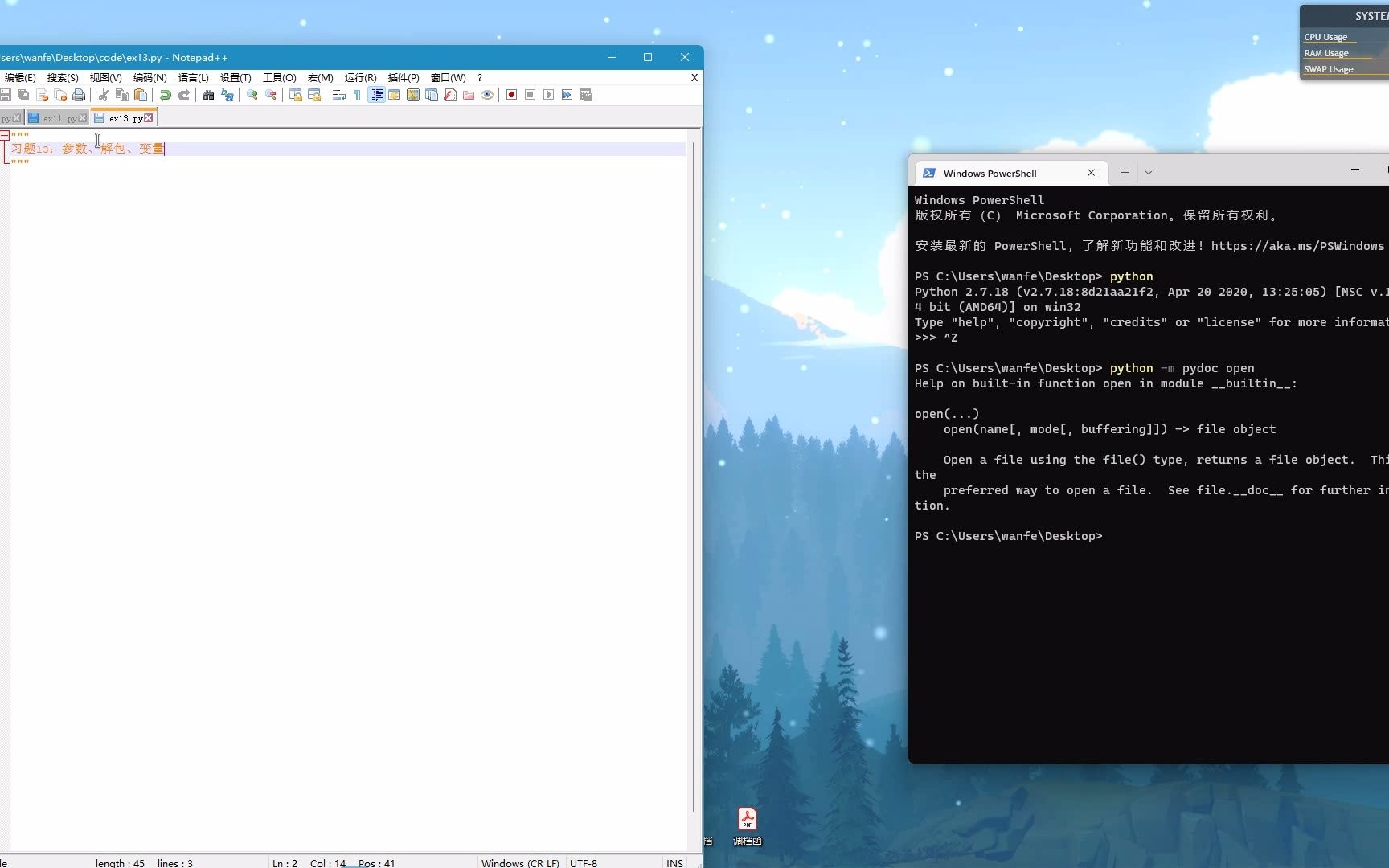Click the Stop Recording macro icon
1389x868 pixels.
pos(530,95)
